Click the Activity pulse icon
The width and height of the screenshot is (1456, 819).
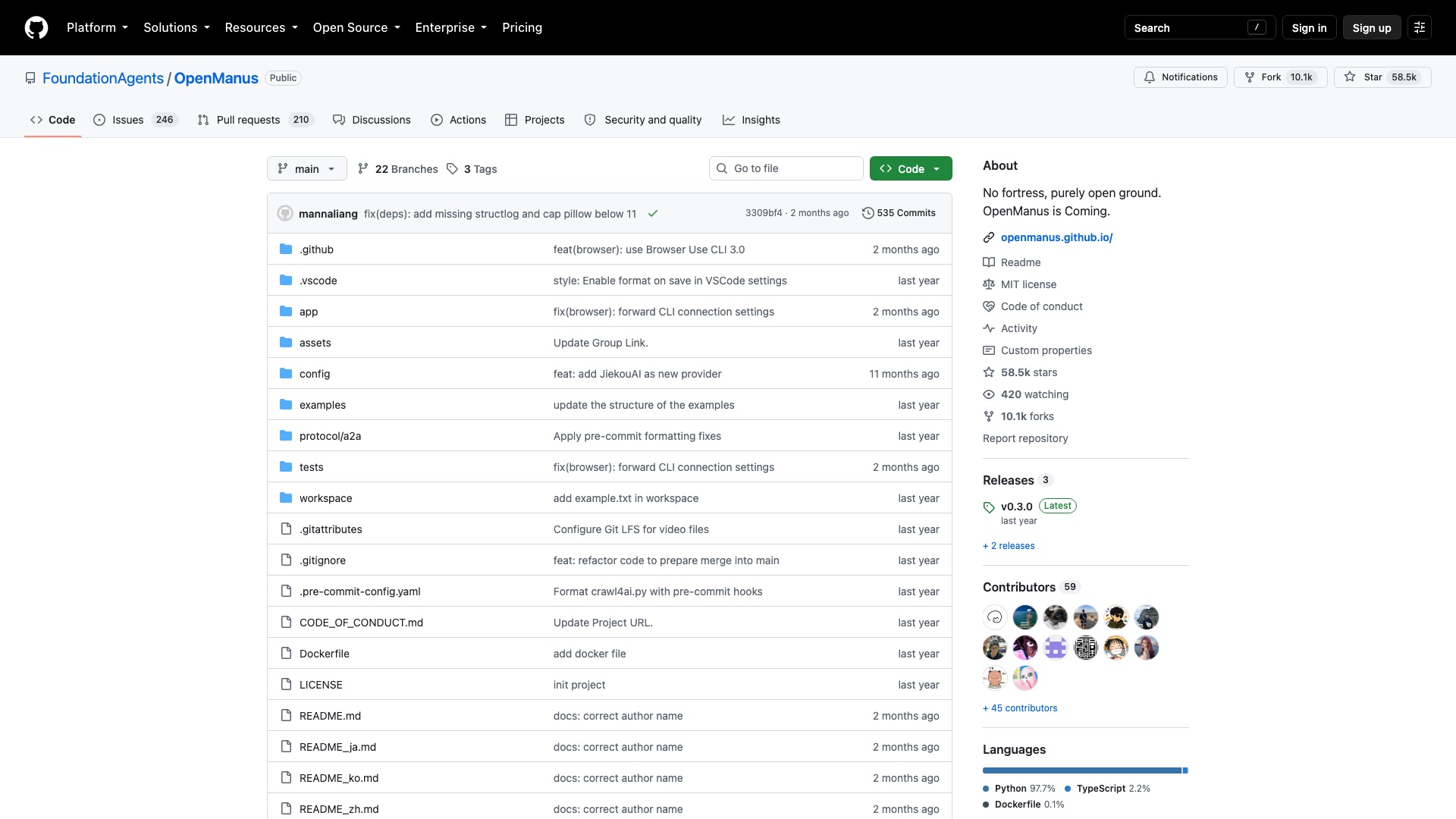point(989,328)
